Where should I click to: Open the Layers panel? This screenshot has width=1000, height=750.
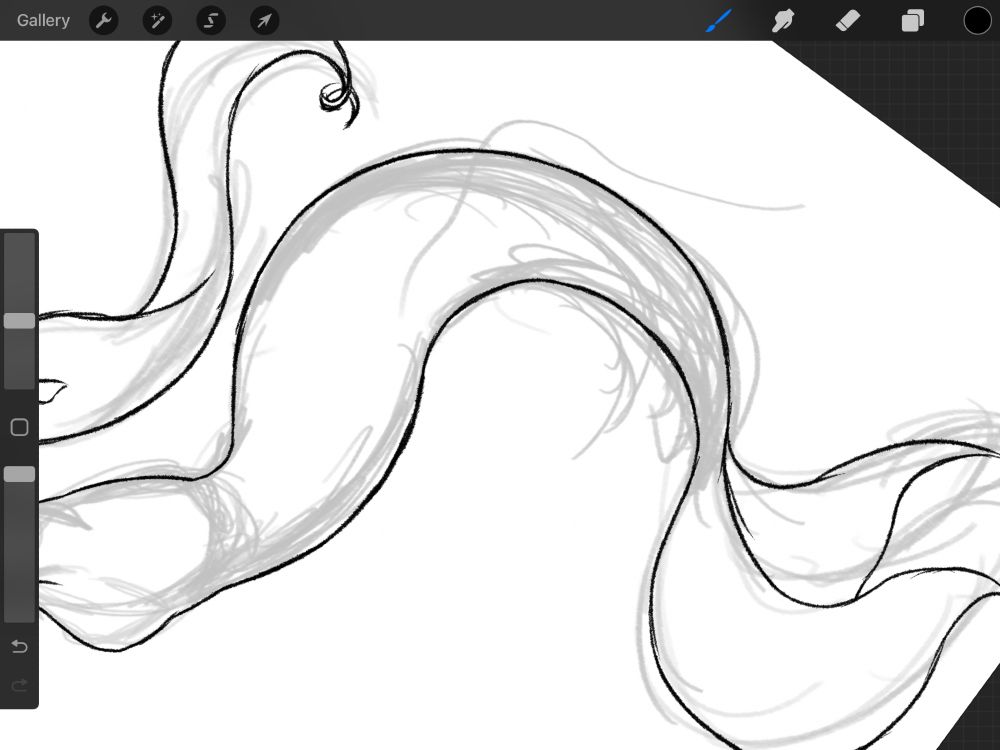[x=913, y=20]
